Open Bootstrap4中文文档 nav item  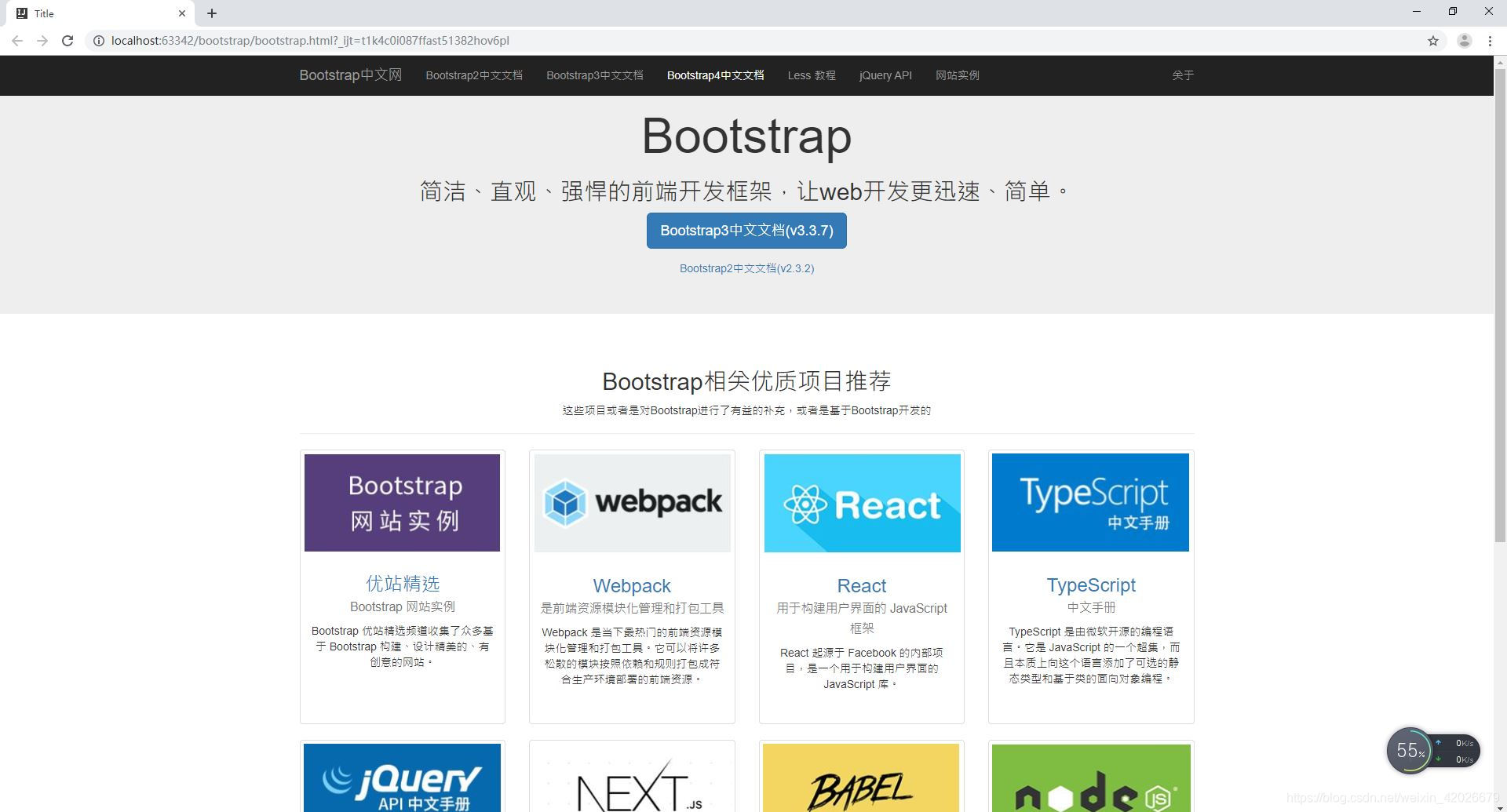point(716,75)
